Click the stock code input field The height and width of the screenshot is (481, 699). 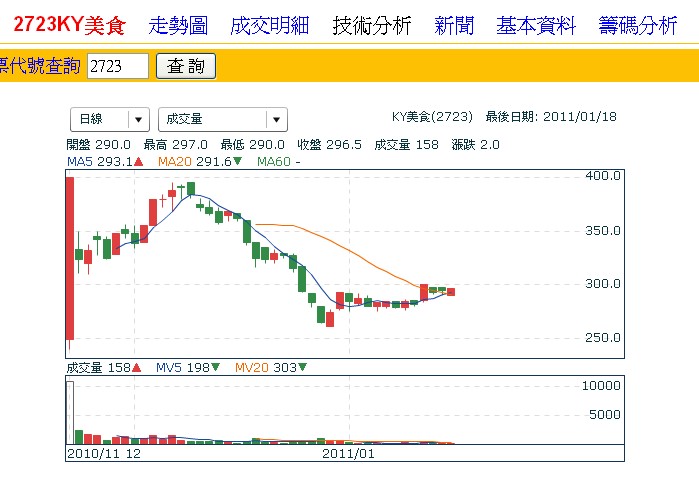(118, 66)
